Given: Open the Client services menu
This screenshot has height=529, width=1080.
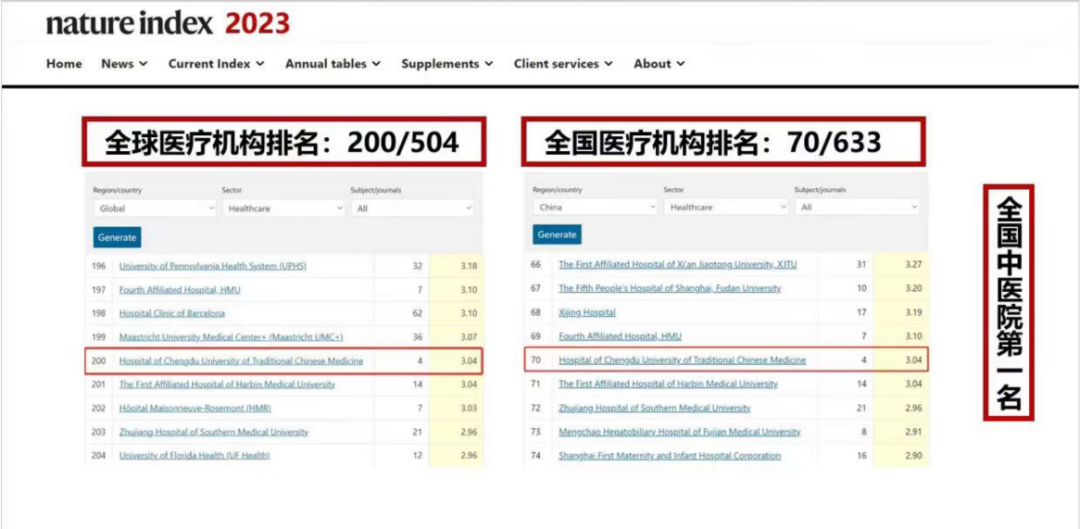Looking at the screenshot, I should pyautogui.click(x=563, y=63).
